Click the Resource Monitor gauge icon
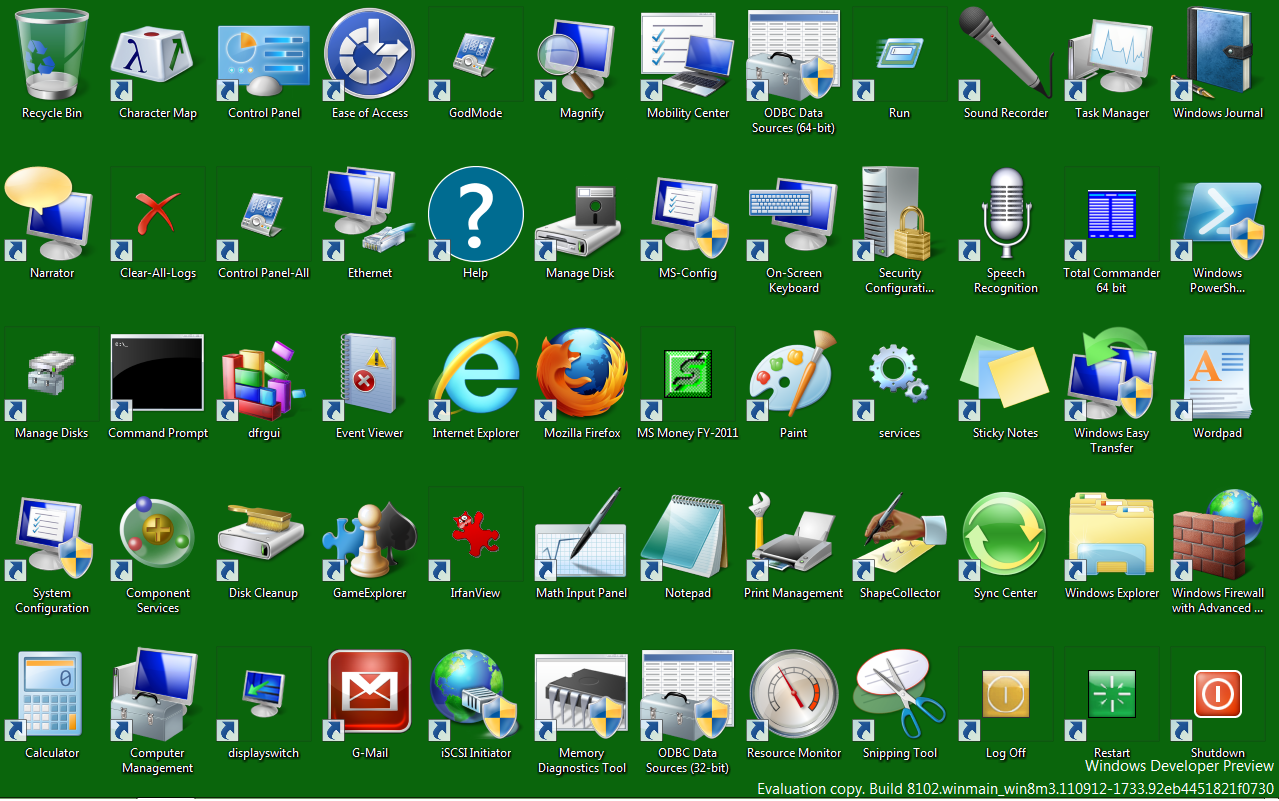This screenshot has height=801, width=1279. coord(794,694)
